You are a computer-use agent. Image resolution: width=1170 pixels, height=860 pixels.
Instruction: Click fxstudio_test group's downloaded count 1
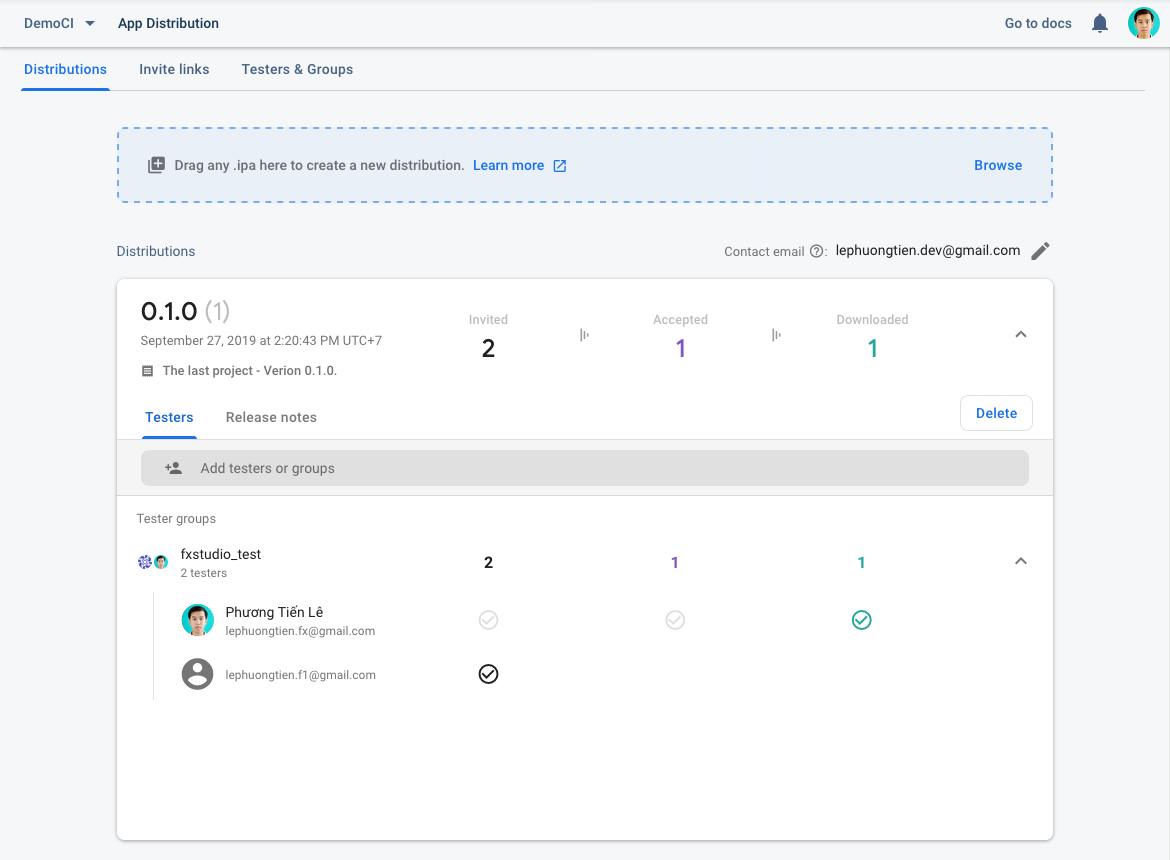[861, 562]
